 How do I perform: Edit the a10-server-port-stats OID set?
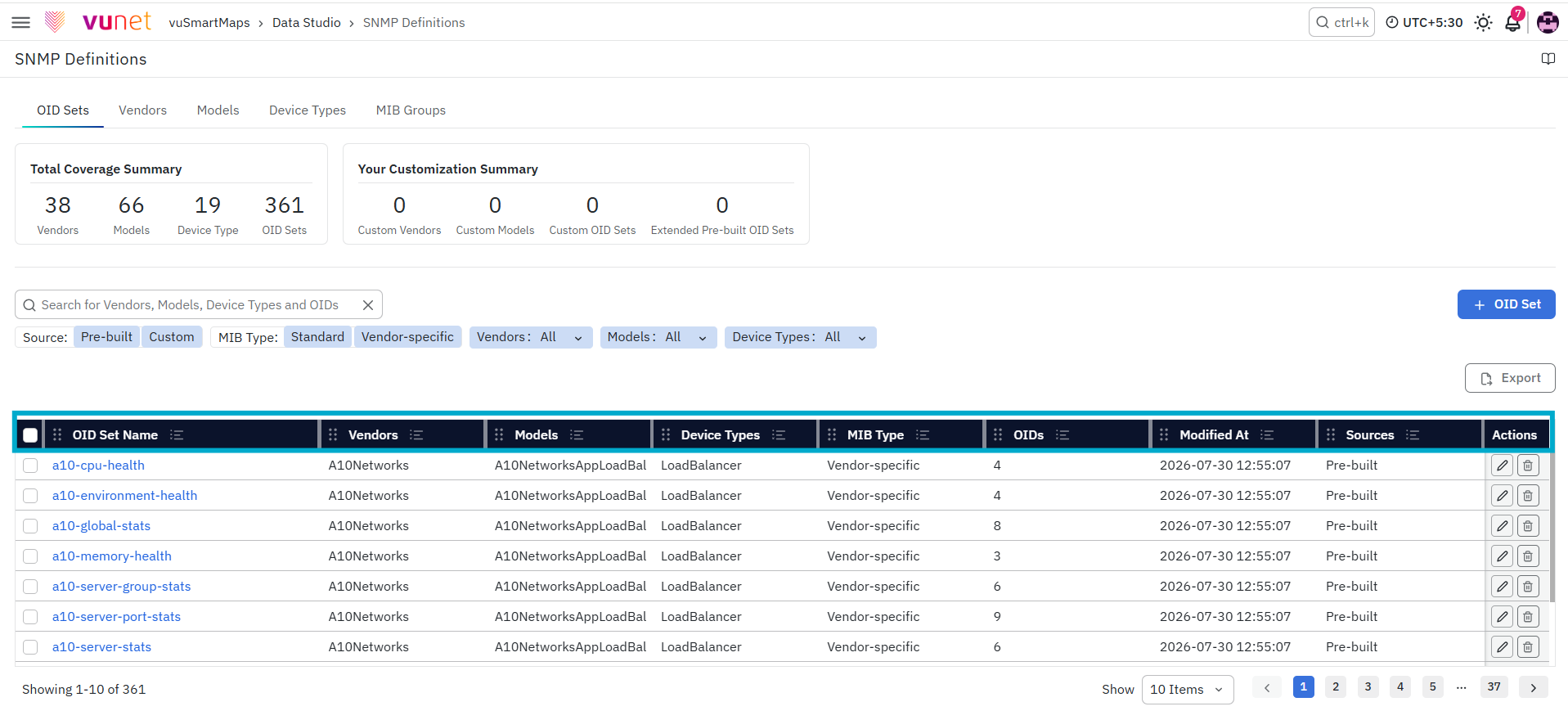point(1502,617)
